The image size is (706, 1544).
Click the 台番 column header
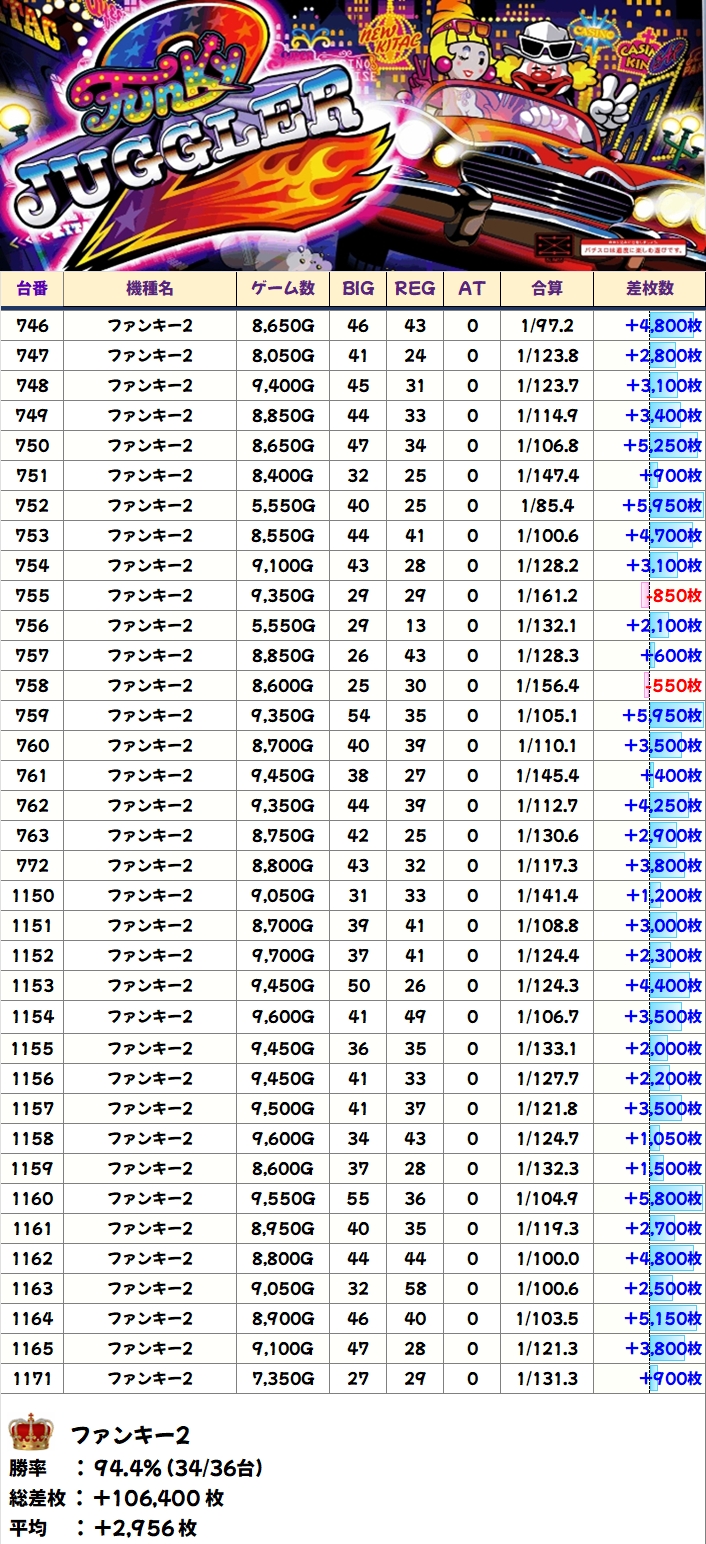tap(32, 288)
